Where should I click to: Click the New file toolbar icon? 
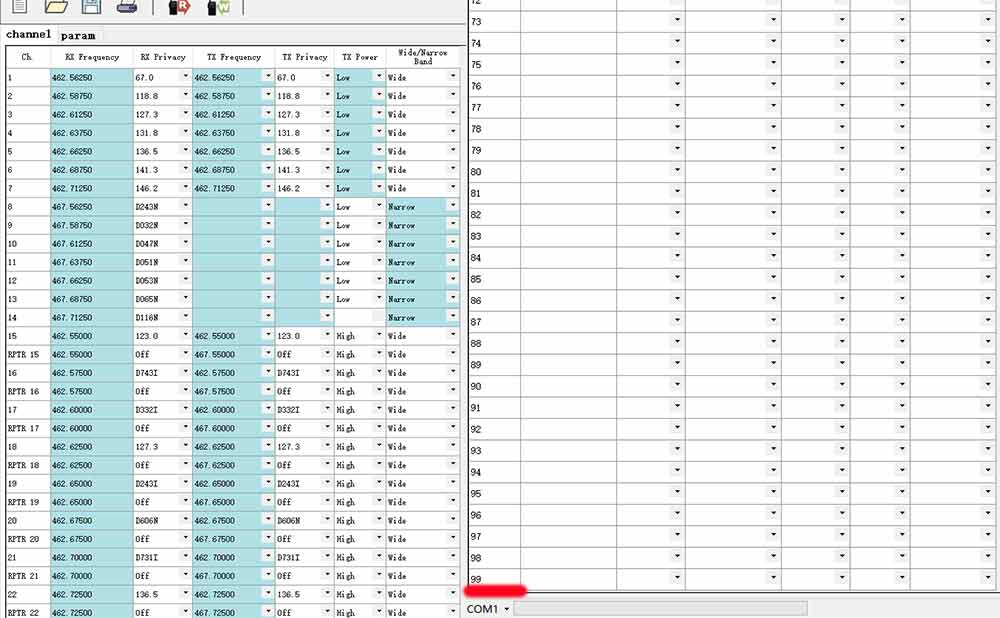click(20, 6)
